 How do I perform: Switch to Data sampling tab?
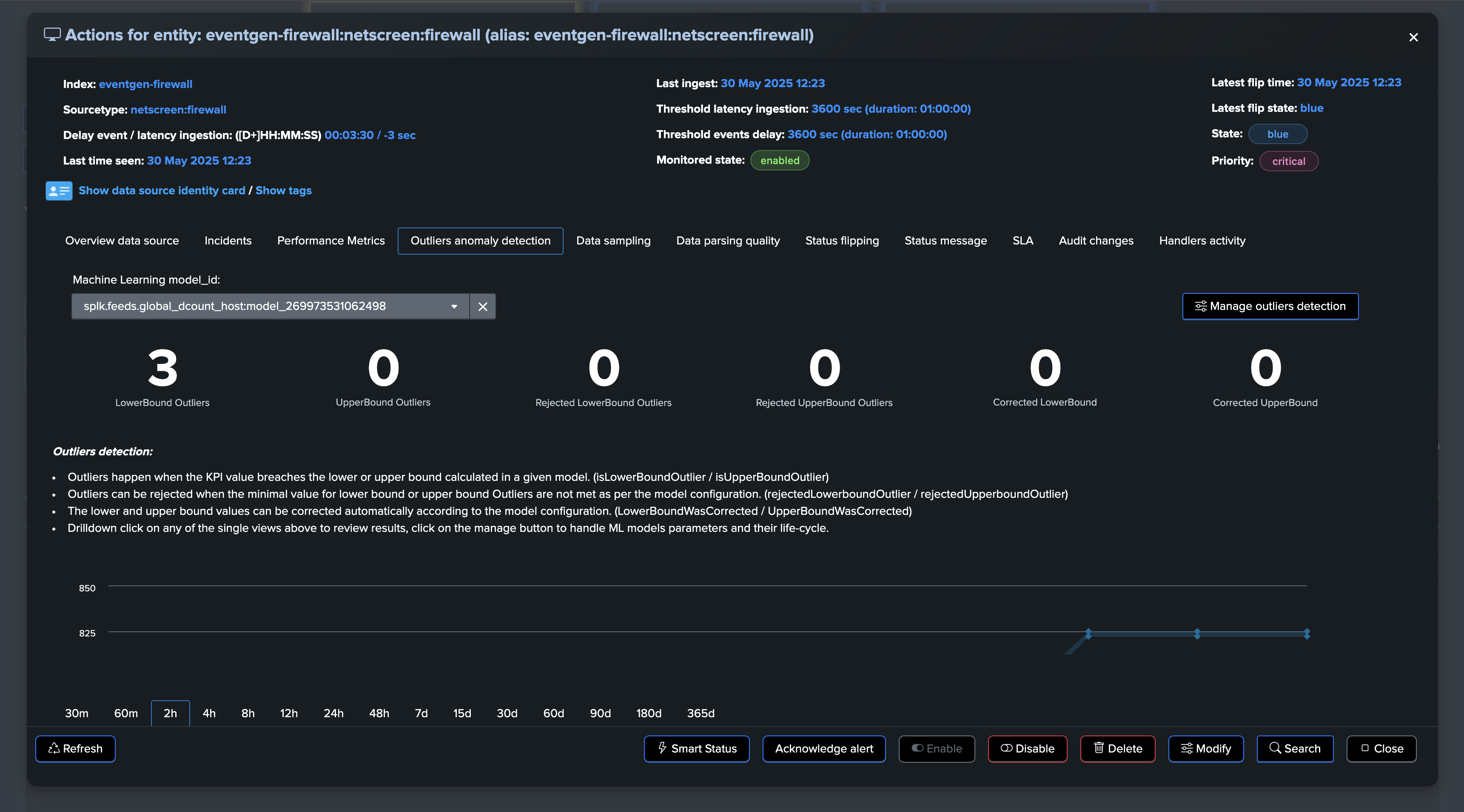click(x=613, y=241)
